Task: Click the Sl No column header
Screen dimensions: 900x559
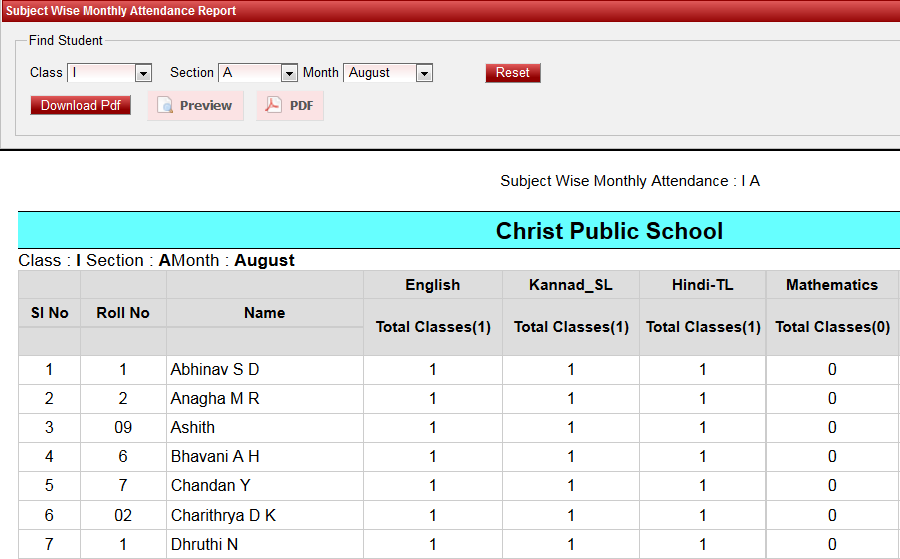Action: pyautogui.click(x=49, y=313)
